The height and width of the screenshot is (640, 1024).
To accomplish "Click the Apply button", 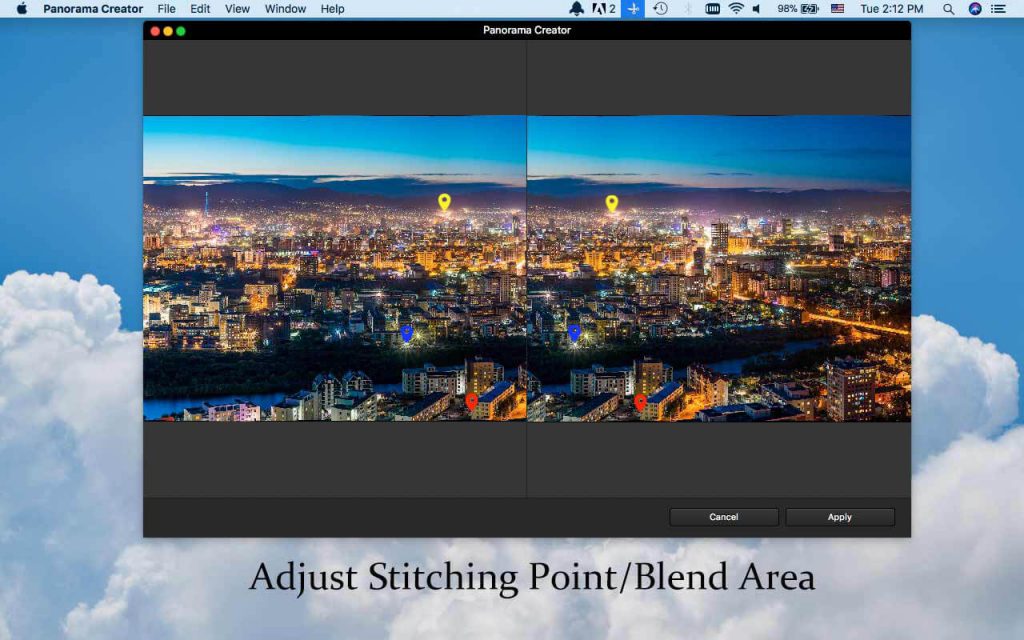I will coord(839,517).
